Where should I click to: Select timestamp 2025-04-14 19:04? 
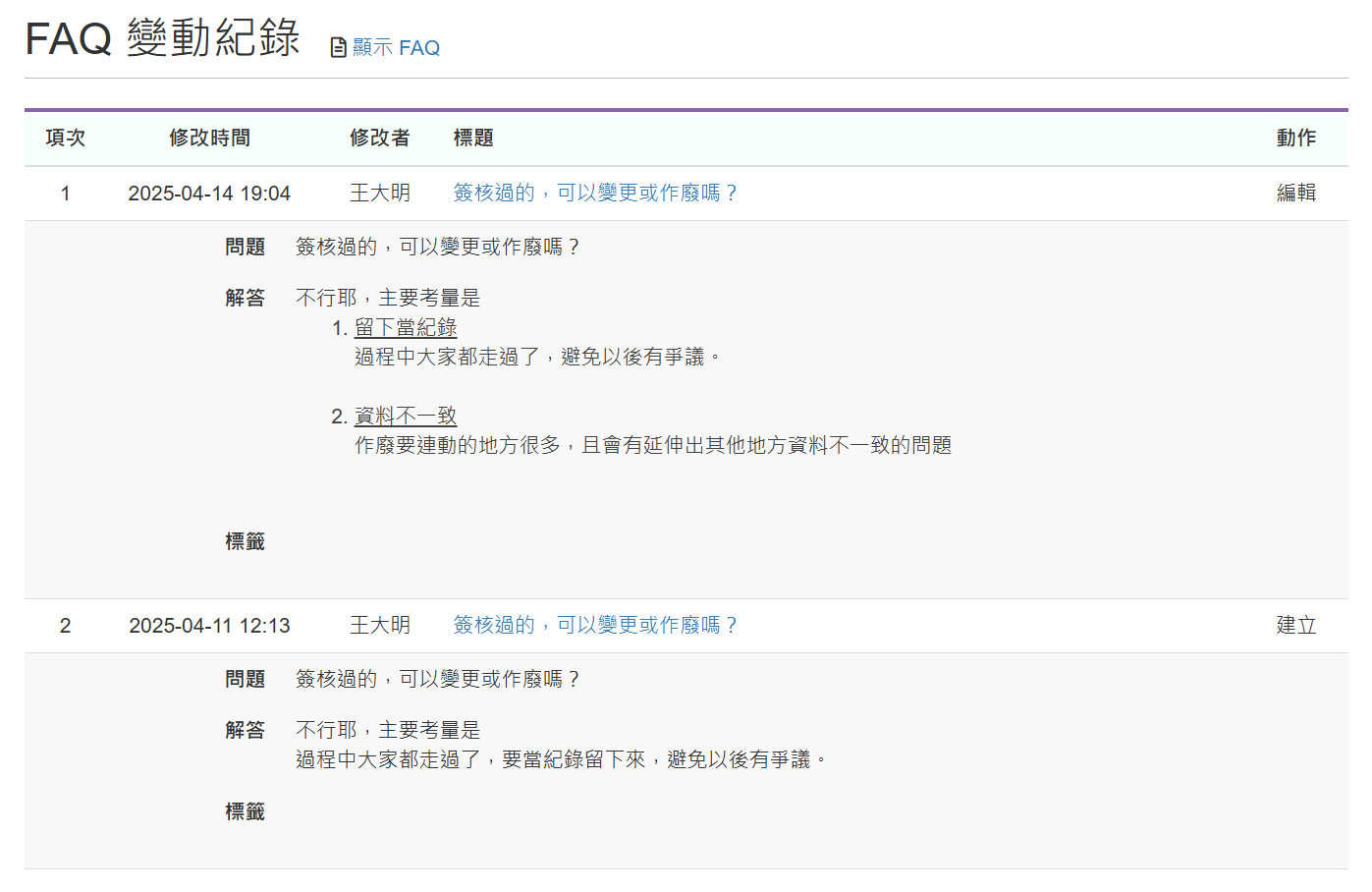click(x=210, y=193)
